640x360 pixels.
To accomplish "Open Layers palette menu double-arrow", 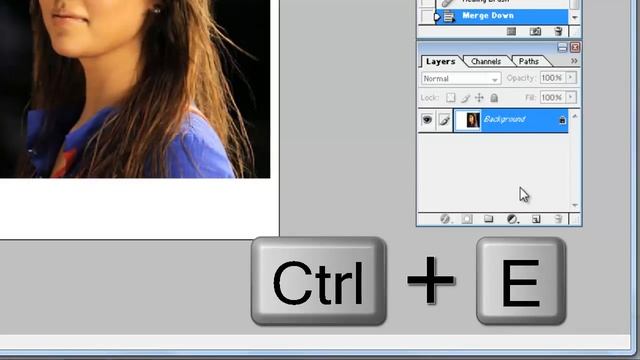I will tap(574, 61).
